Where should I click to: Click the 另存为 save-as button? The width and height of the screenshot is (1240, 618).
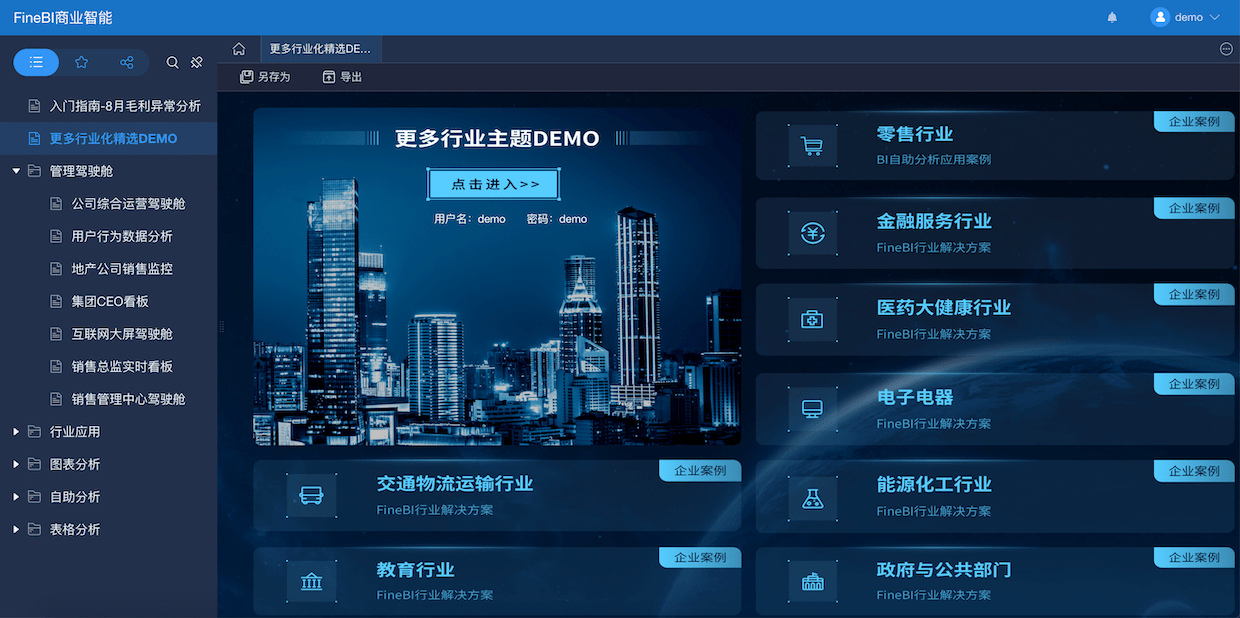tap(265, 77)
